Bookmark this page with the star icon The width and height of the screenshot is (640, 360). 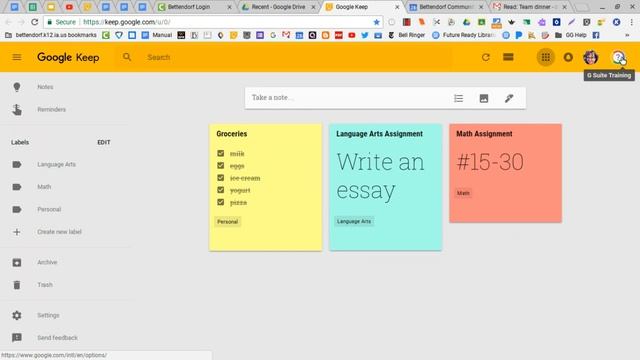pos(376,22)
